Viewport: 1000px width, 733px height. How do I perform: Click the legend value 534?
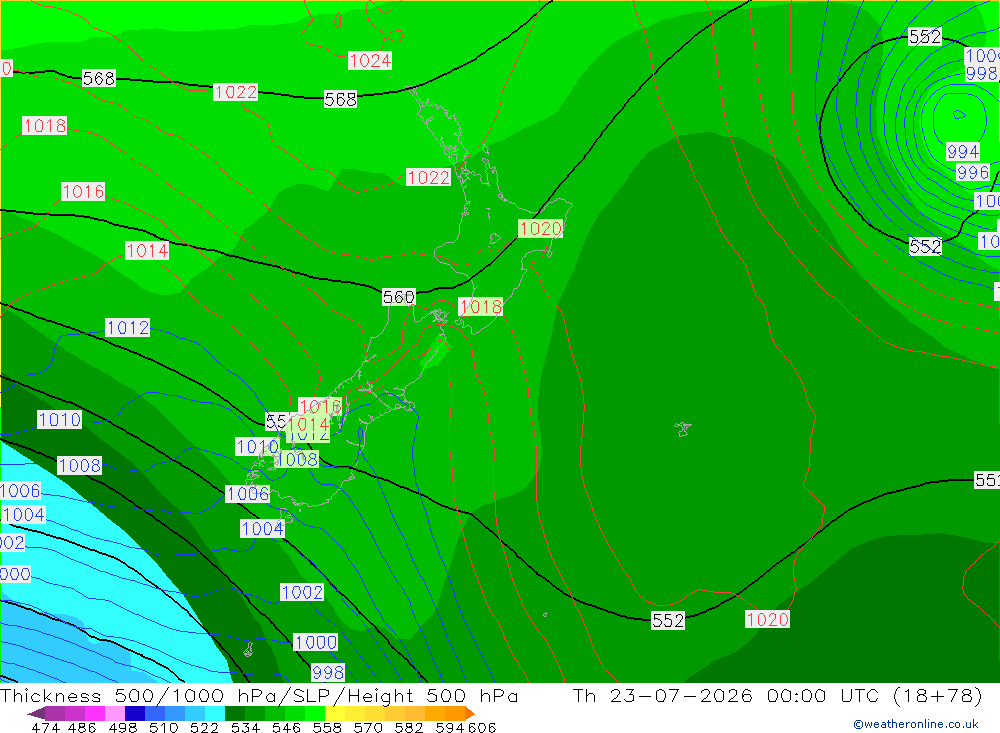pos(246,727)
